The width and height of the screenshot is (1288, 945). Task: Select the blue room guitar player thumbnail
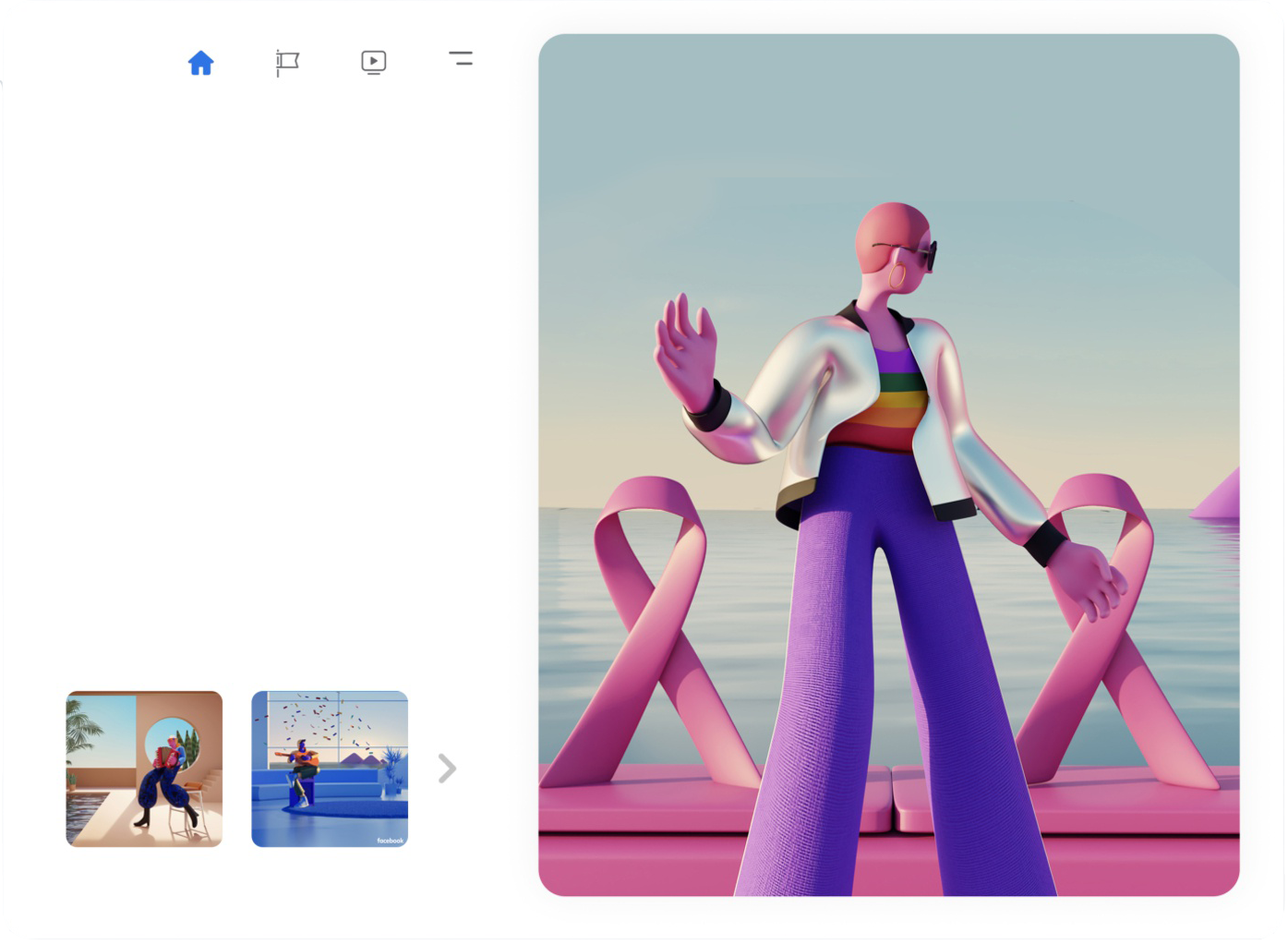click(x=330, y=769)
